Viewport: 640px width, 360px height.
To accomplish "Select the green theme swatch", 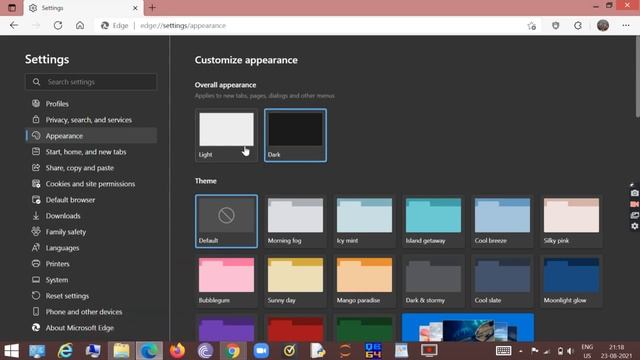I will [364, 328].
